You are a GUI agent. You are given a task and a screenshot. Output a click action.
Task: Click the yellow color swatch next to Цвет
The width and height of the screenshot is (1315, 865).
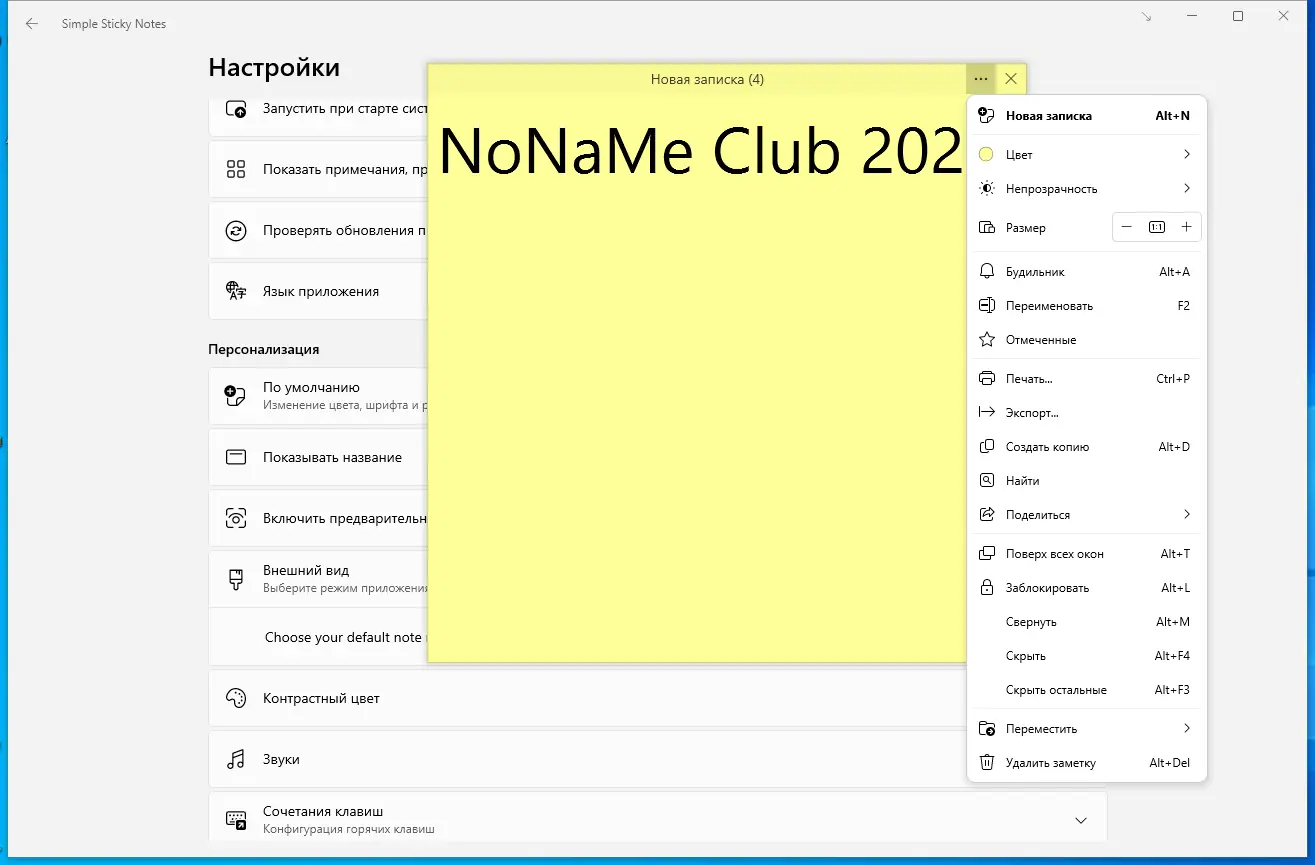coord(986,154)
